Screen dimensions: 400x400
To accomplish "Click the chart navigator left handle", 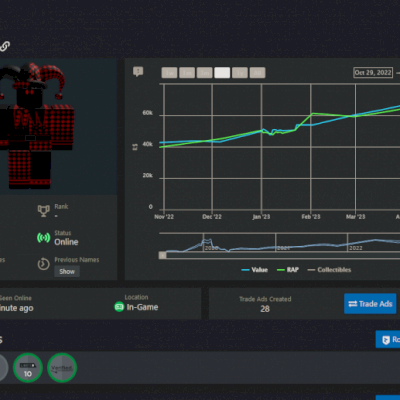I will tap(162, 255).
